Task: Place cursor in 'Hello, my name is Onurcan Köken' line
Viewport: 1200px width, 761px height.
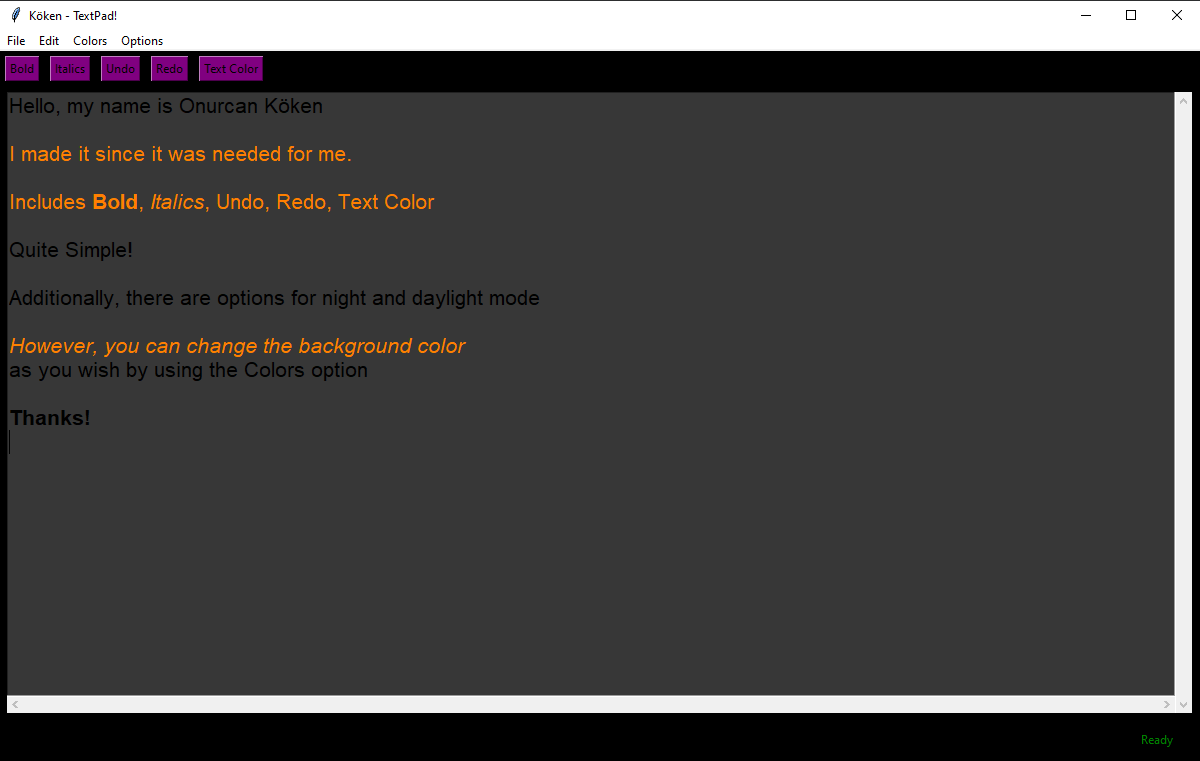Action: tap(166, 106)
